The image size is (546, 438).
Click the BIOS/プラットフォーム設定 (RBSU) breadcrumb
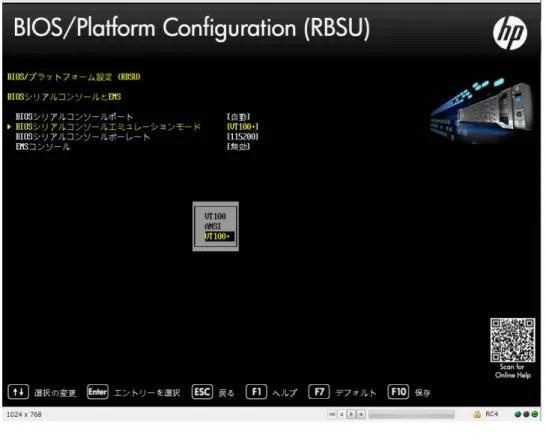74,77
